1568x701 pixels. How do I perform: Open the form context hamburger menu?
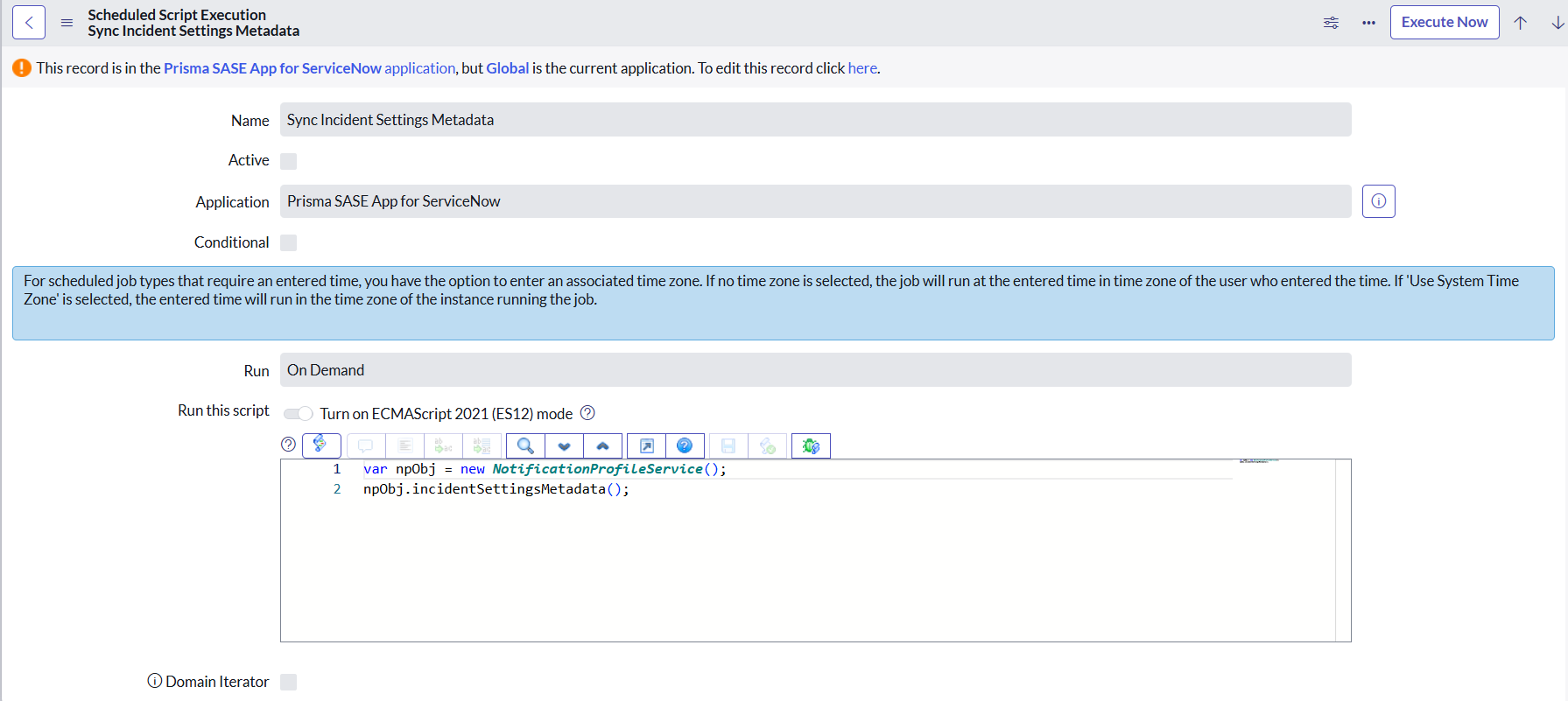tap(67, 23)
